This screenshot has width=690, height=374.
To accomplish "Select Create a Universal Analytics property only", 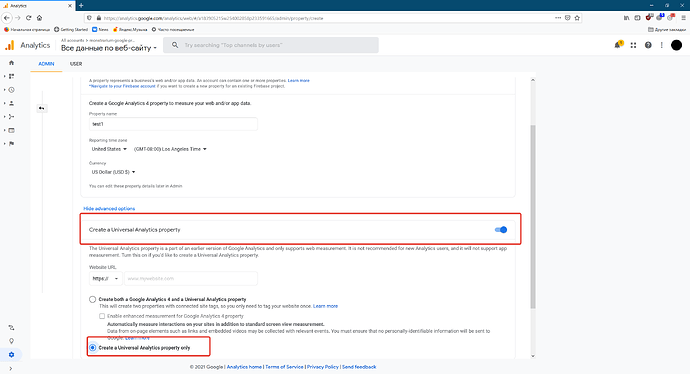I will (x=92, y=348).
